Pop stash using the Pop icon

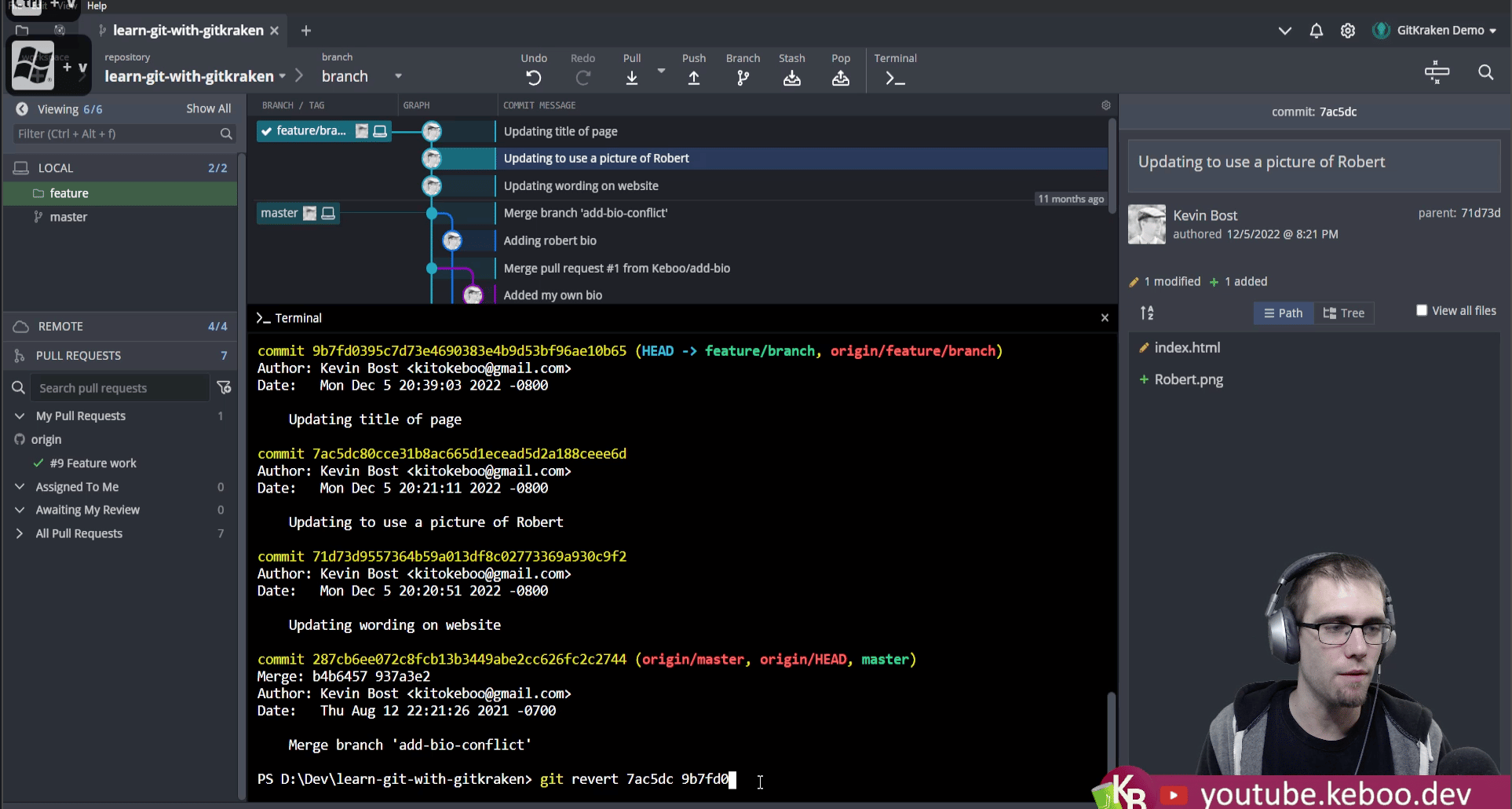coord(841,78)
